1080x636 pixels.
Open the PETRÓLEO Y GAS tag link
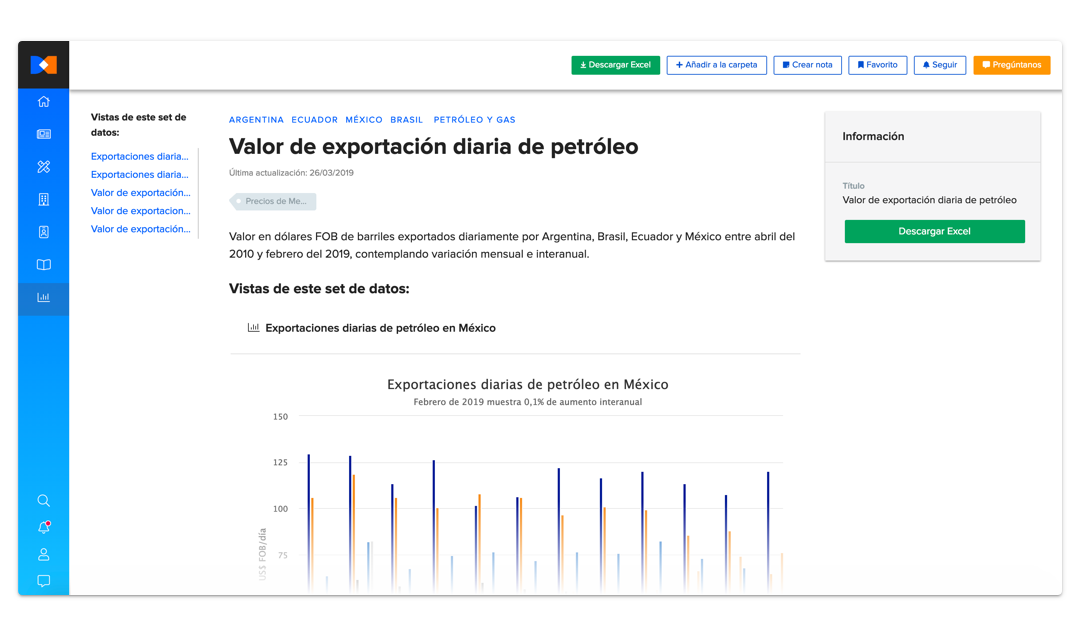tap(475, 120)
